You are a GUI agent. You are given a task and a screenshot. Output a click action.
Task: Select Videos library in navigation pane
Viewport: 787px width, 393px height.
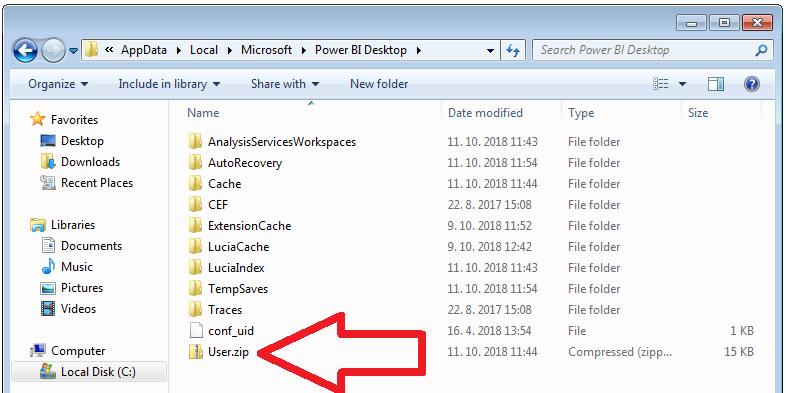click(78, 309)
